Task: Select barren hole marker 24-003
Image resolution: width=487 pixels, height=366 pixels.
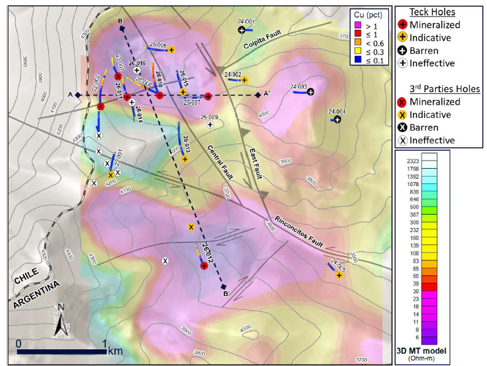Action: click(310, 92)
